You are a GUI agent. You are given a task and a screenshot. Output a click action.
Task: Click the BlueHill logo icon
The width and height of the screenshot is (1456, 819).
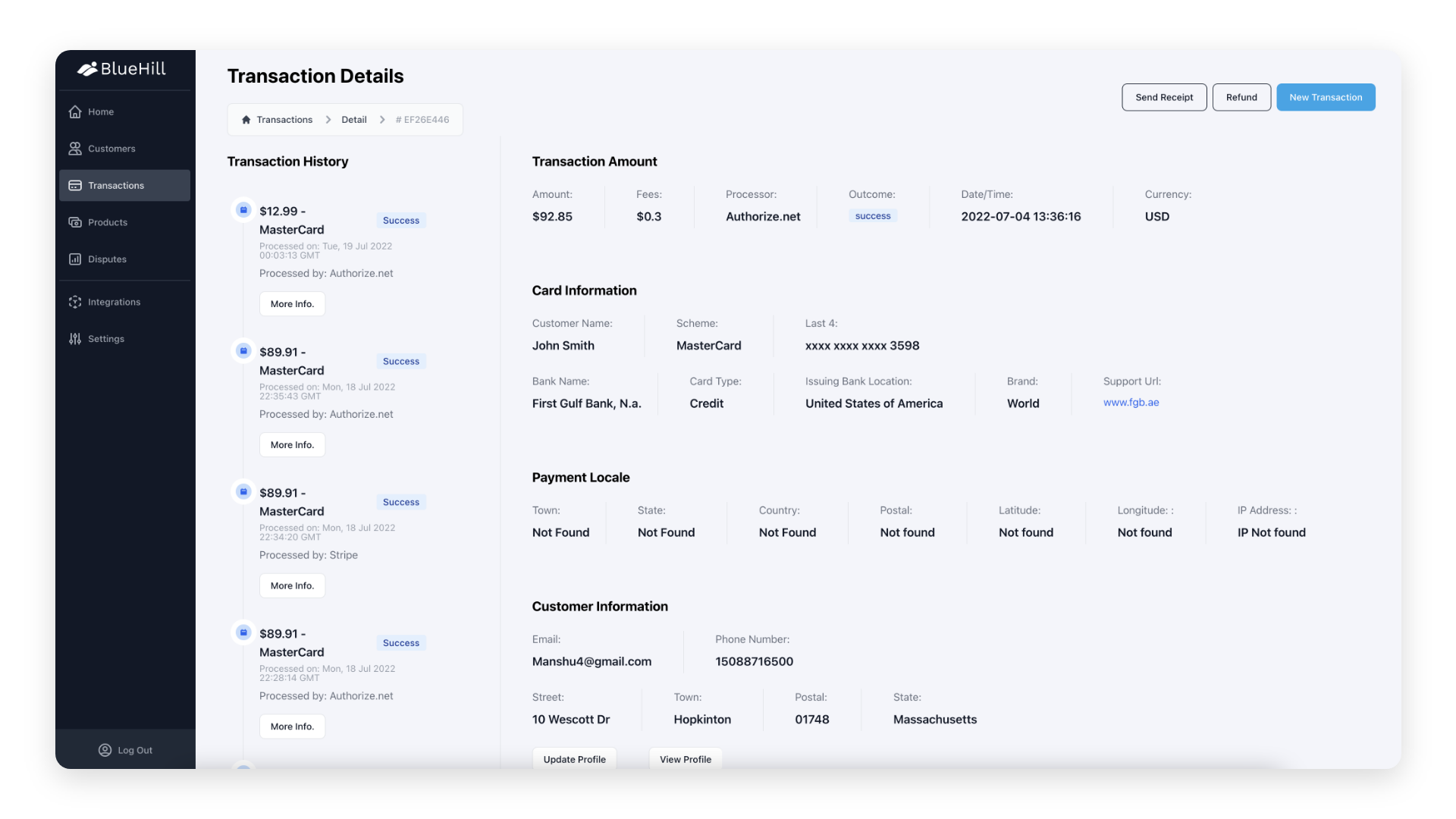pos(87,69)
